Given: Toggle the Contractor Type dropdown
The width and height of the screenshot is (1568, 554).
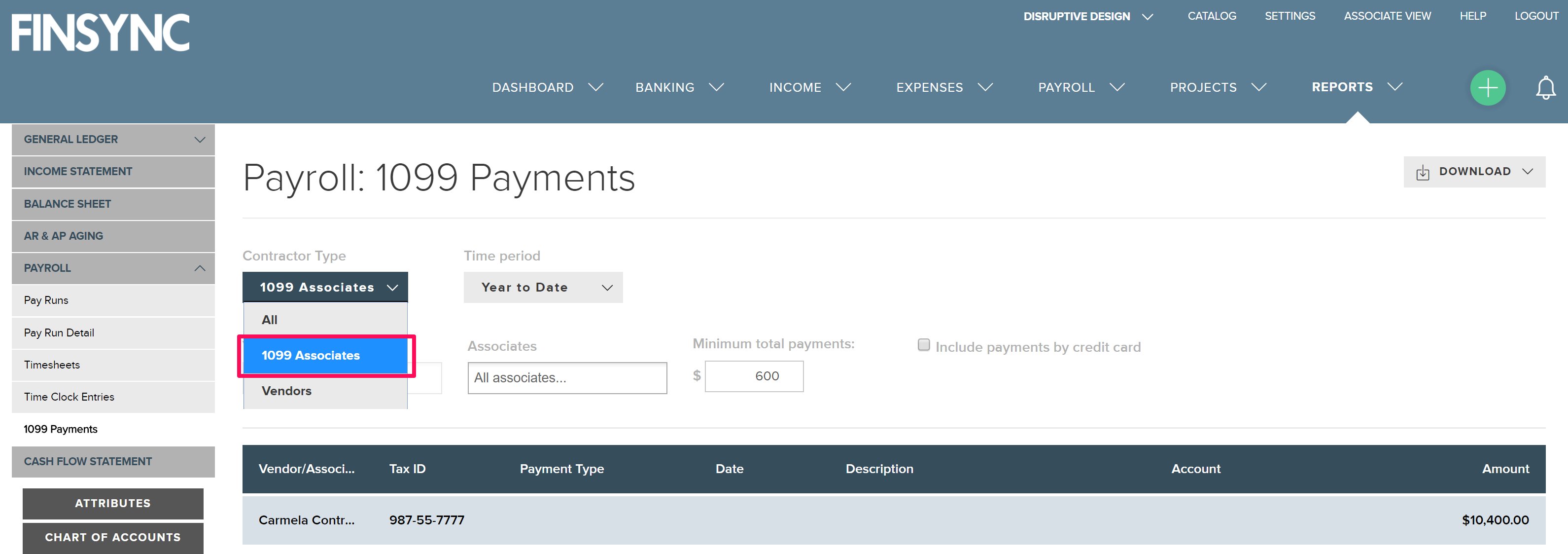Looking at the screenshot, I should 325,287.
